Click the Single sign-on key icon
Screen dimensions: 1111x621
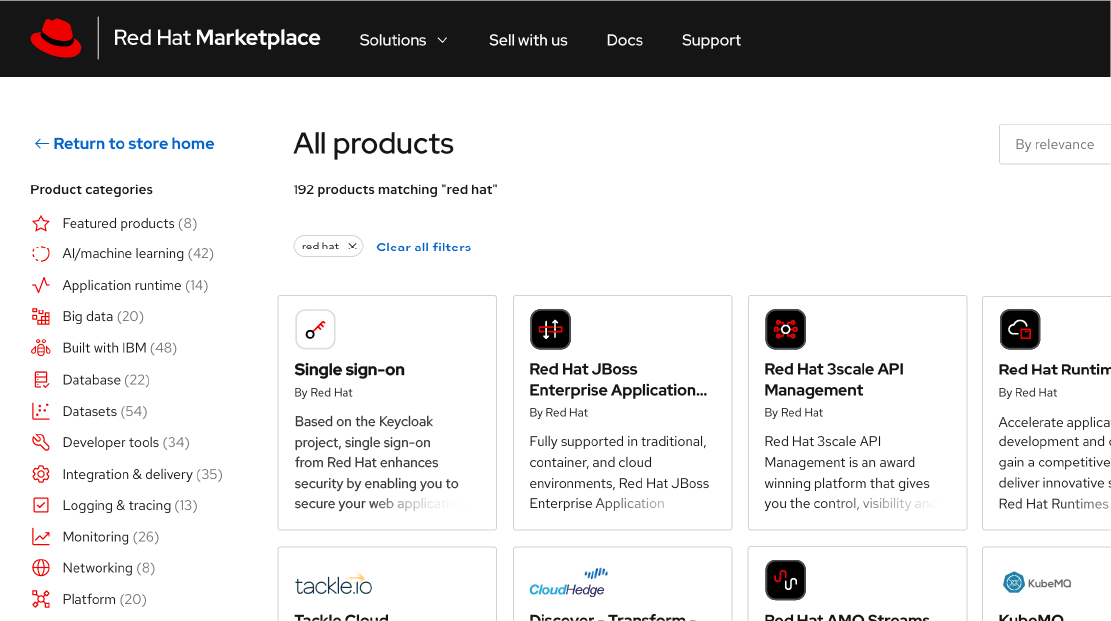(315, 329)
